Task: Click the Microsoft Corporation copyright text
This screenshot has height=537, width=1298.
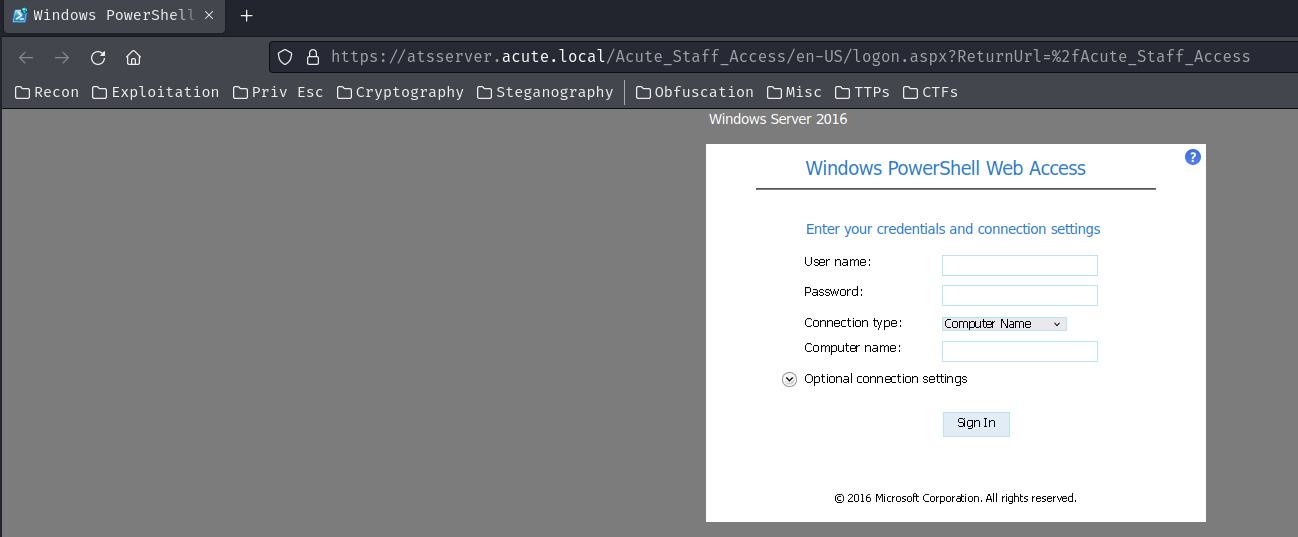Action: (955, 498)
